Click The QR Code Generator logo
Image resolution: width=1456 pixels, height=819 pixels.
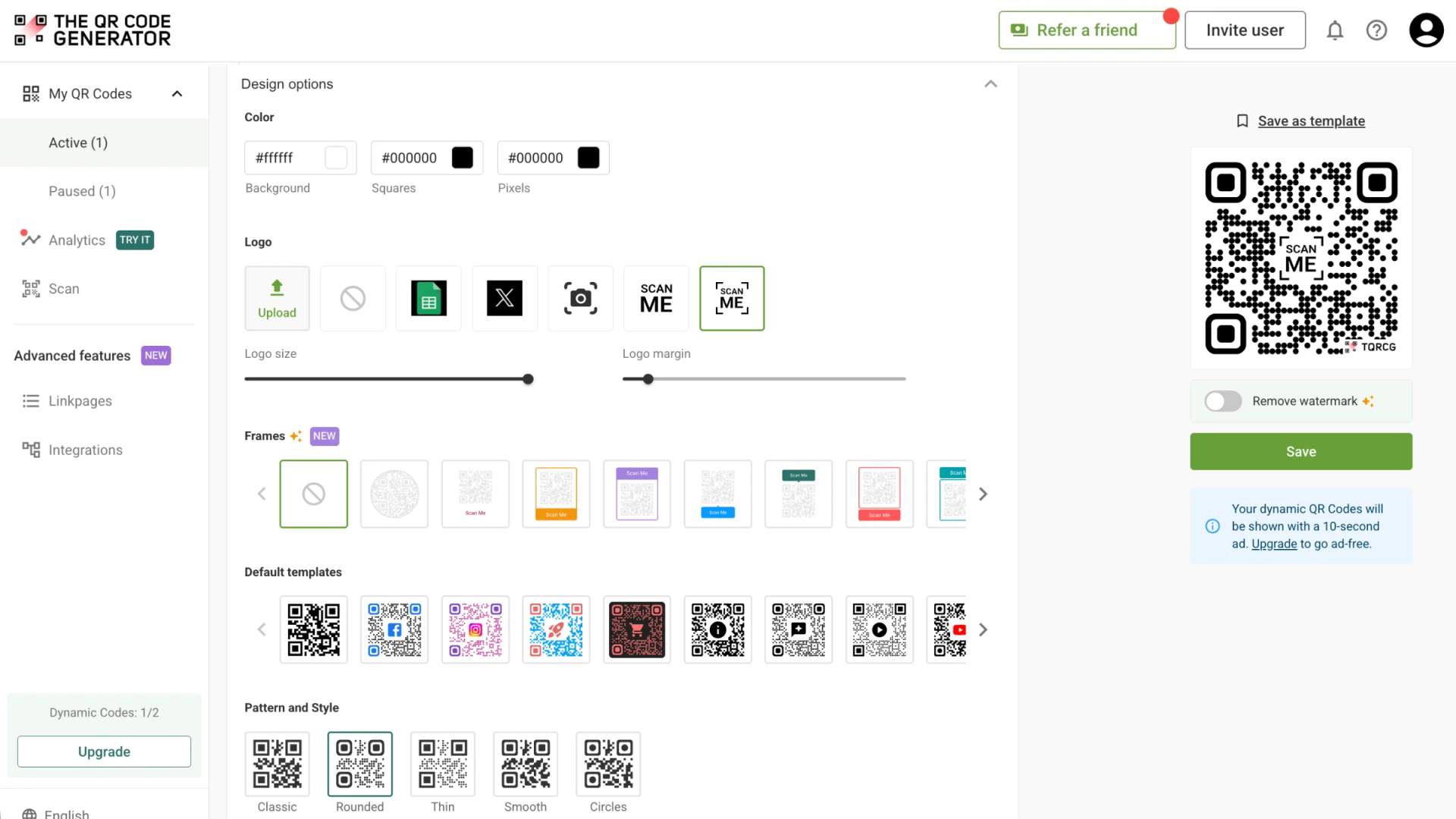tap(93, 30)
